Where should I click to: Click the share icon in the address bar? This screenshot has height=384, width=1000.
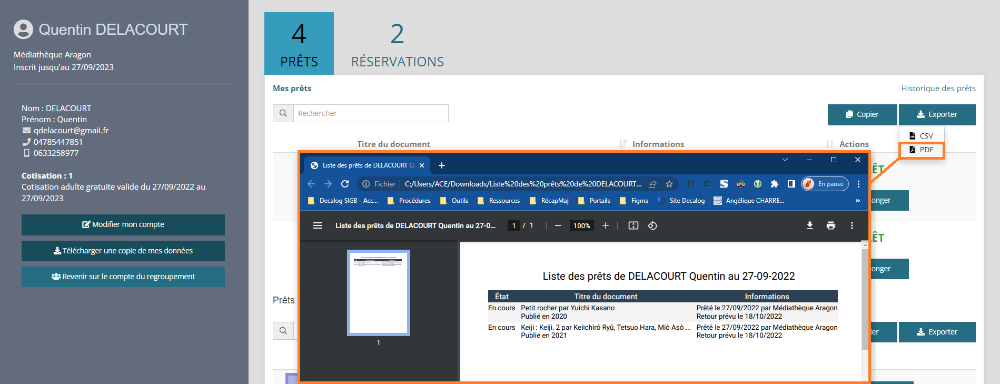tap(653, 184)
